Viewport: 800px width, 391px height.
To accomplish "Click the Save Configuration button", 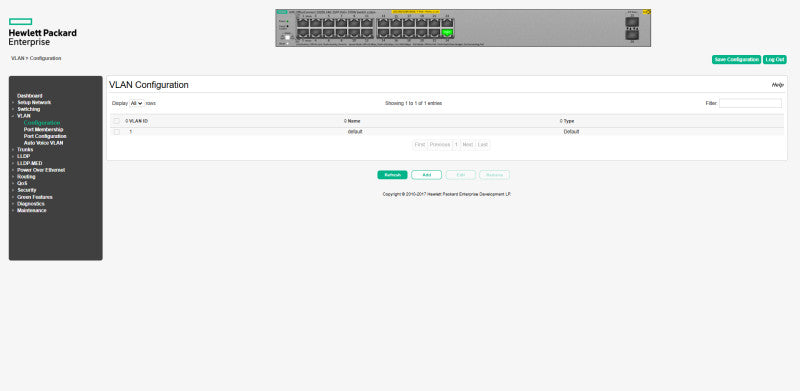I will [736, 60].
